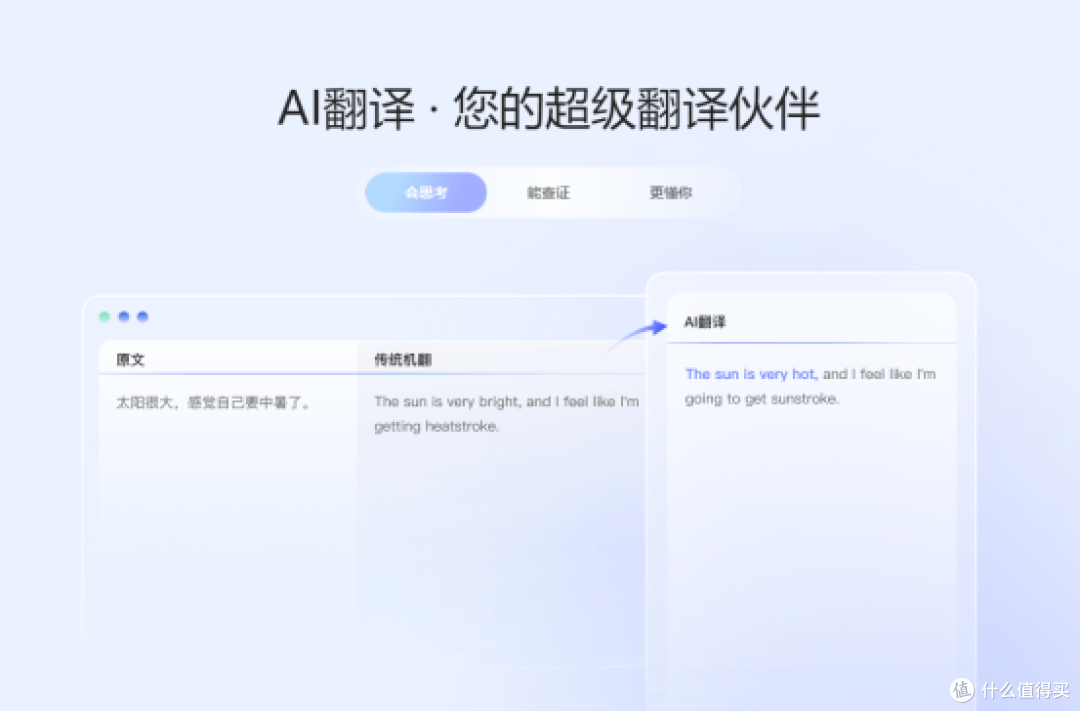The width and height of the screenshot is (1080, 713).
Task: Open the 更懂你 tab
Action: click(x=670, y=192)
